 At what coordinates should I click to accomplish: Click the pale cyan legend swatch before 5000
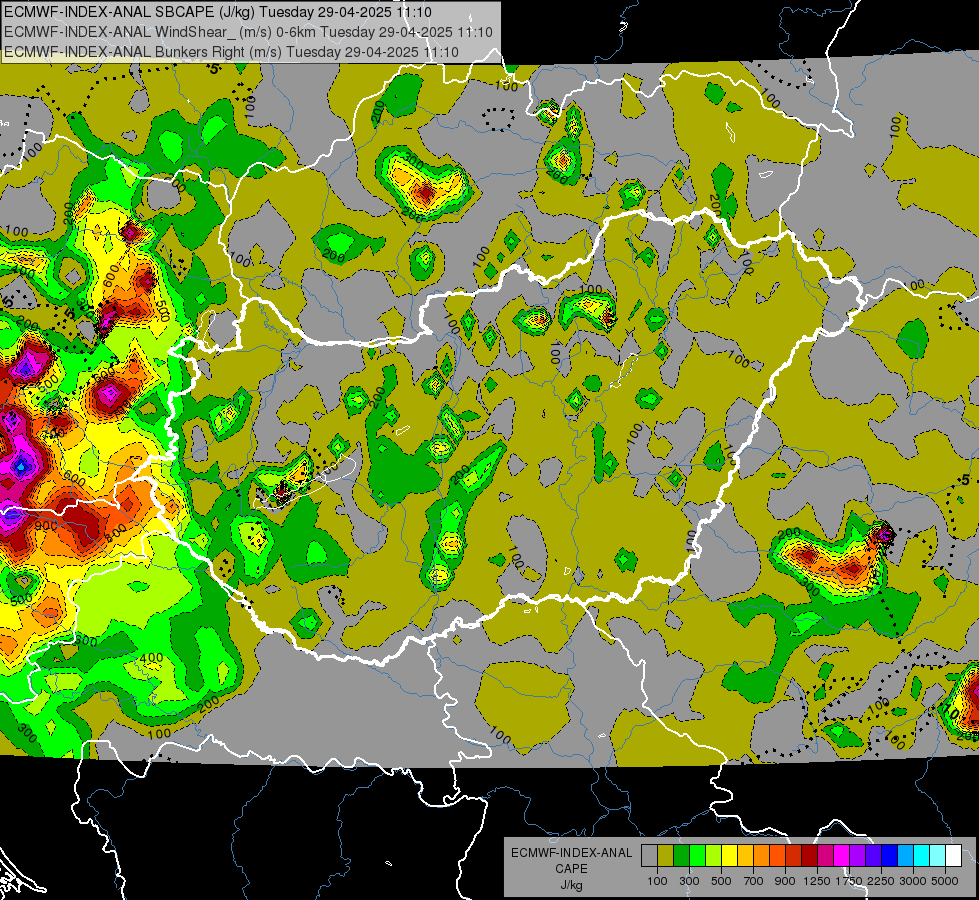938,856
